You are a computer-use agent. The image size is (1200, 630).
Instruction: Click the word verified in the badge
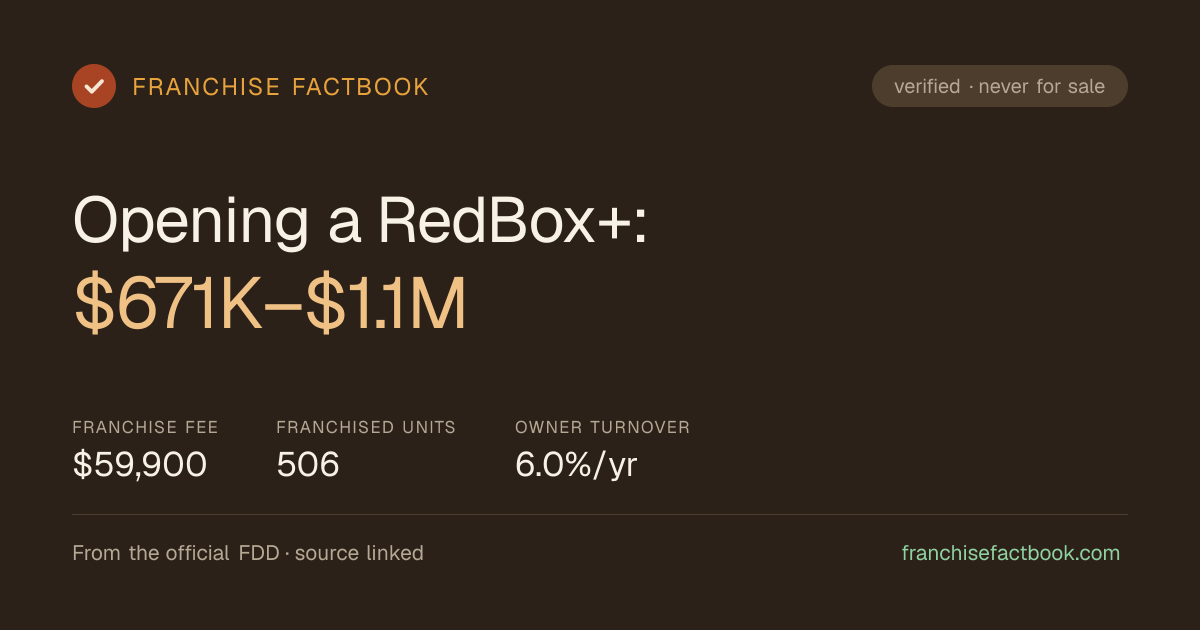pos(927,86)
